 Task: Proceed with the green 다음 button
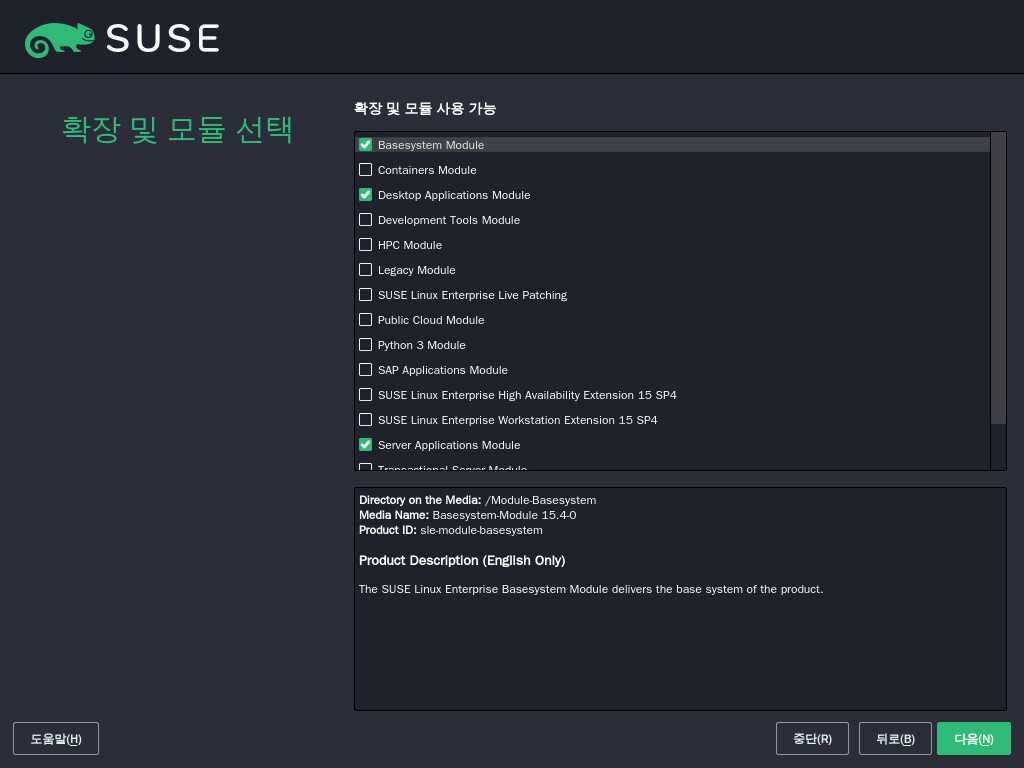point(973,739)
